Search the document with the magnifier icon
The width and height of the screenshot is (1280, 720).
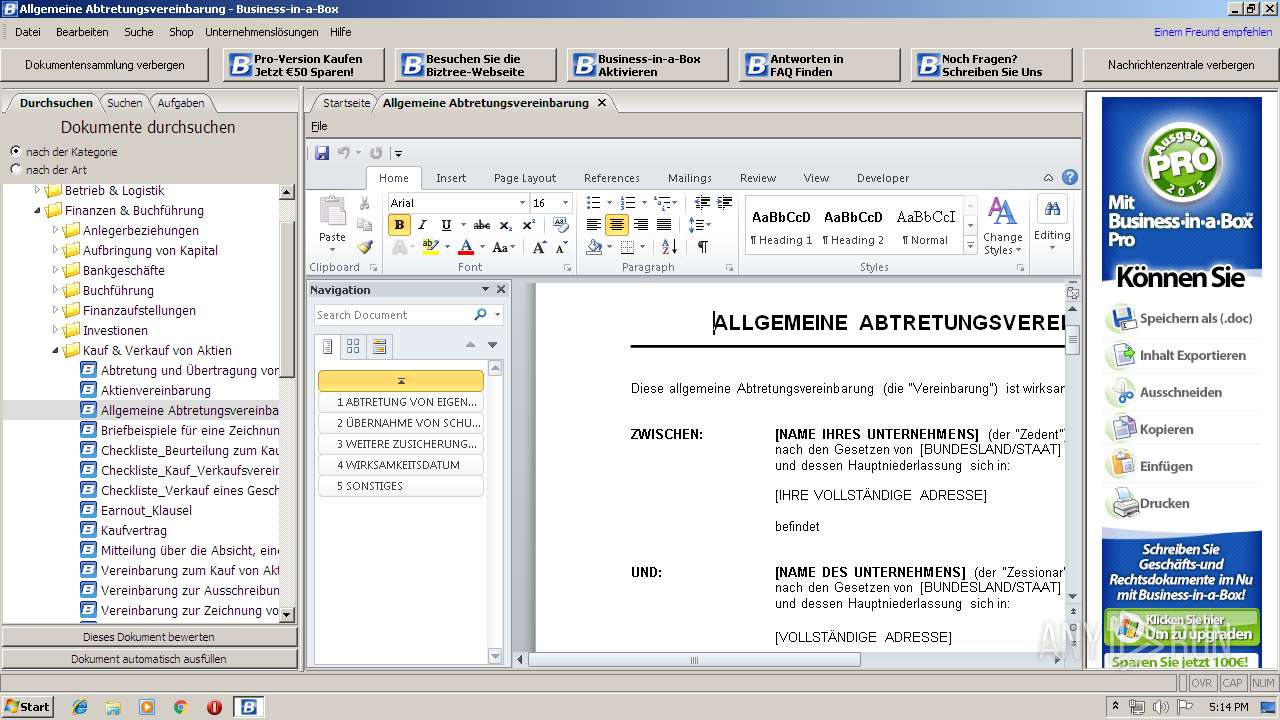(x=480, y=314)
